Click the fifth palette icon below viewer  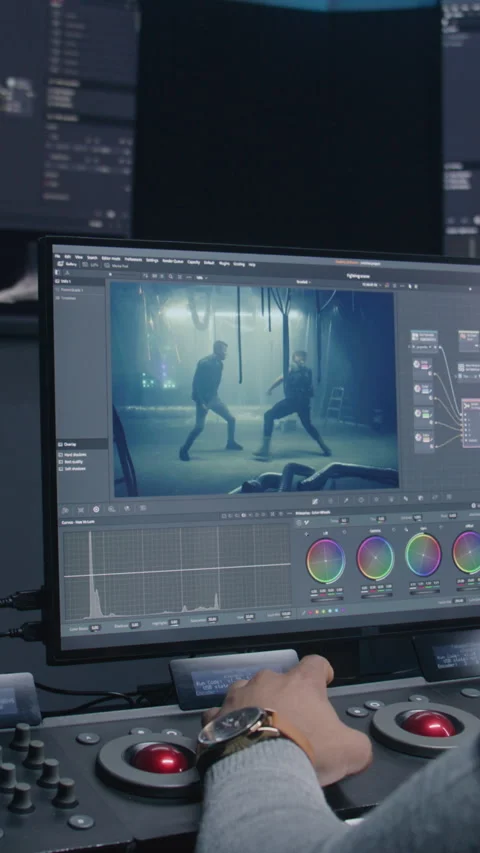[127, 509]
